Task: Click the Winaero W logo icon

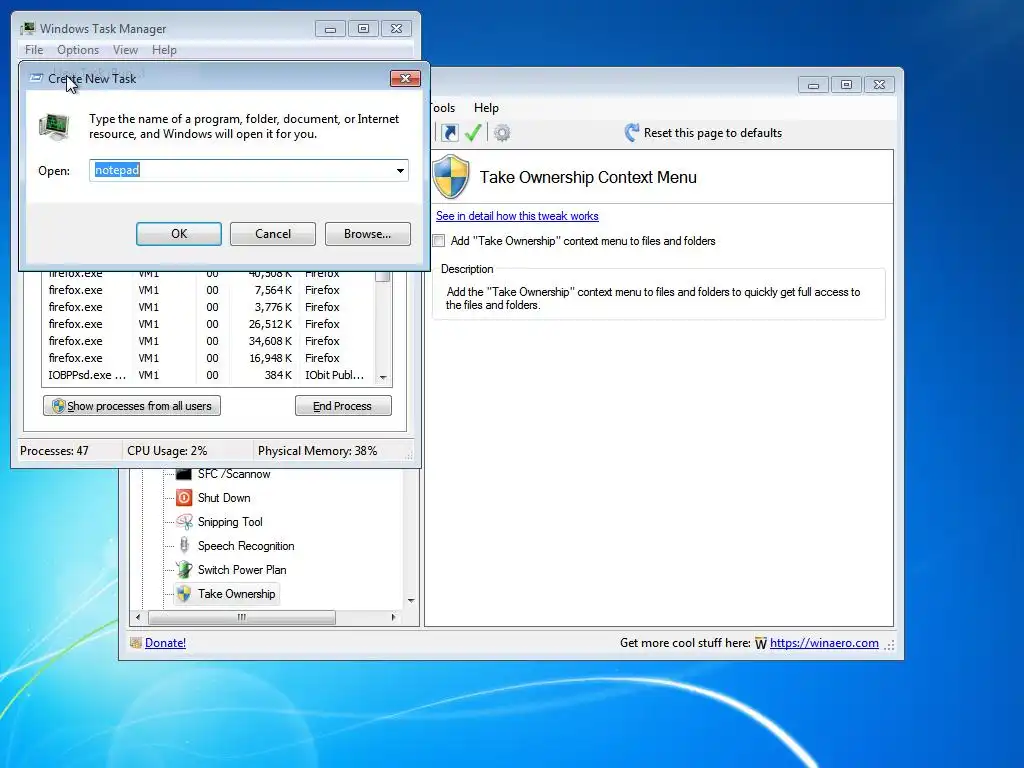Action: pos(761,643)
